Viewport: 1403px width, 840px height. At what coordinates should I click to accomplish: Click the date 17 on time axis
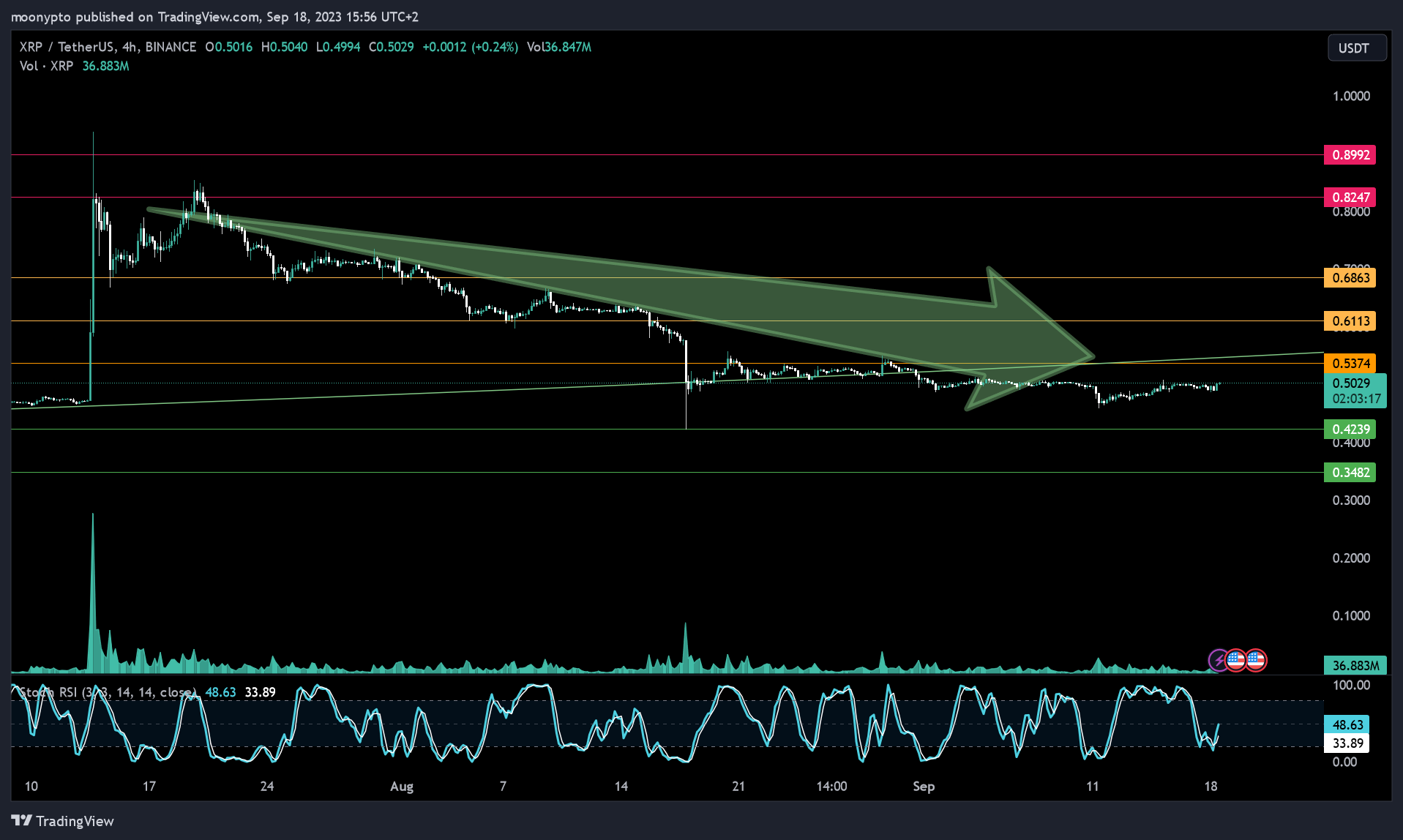149,787
